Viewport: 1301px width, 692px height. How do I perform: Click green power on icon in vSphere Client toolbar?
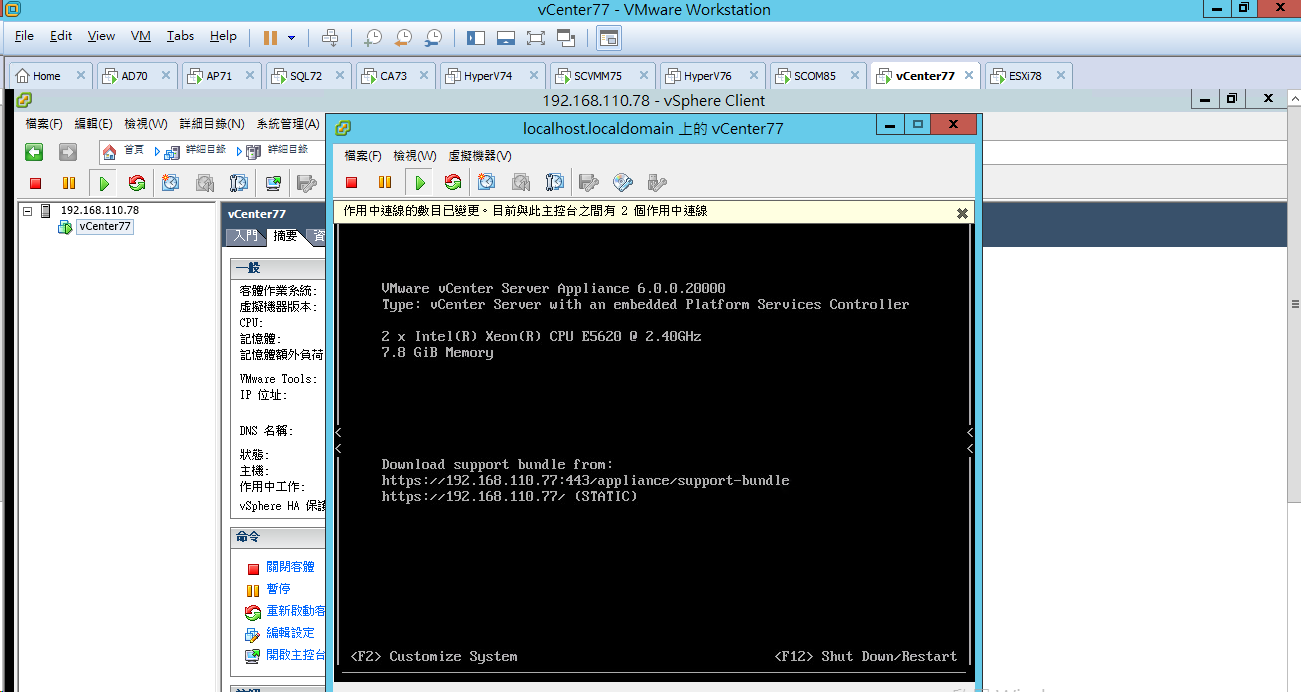(x=103, y=183)
